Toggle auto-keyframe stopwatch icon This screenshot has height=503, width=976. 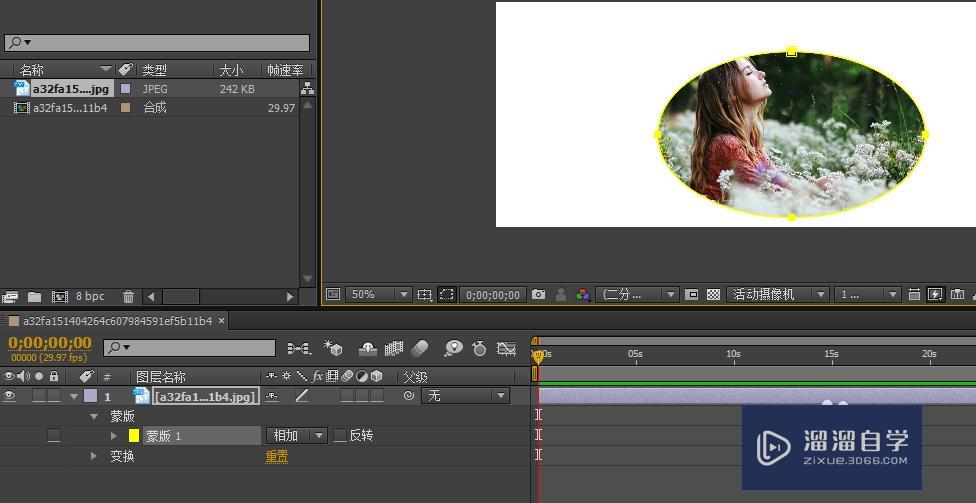pos(479,349)
